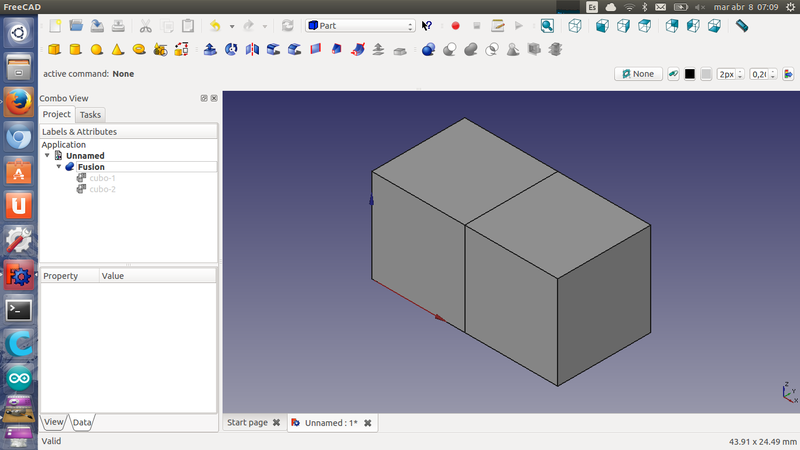800x450 pixels.
Task: Click the sphere primitive icon
Action: [x=97, y=48]
